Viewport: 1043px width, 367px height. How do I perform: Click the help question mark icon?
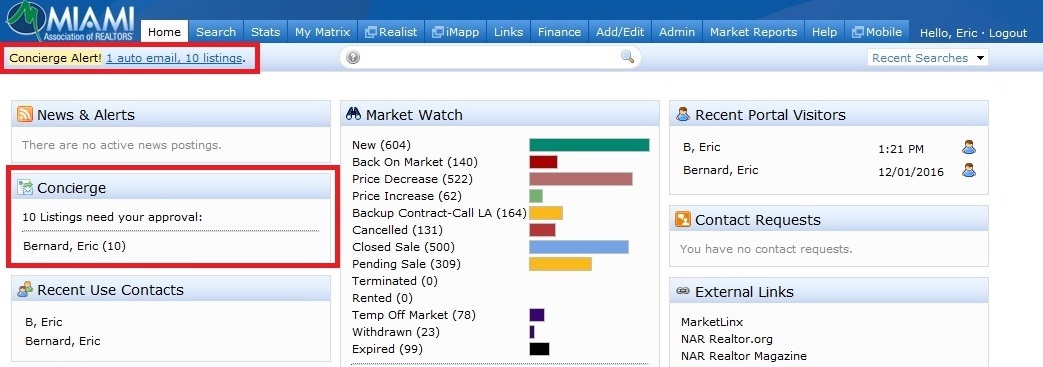click(x=353, y=58)
